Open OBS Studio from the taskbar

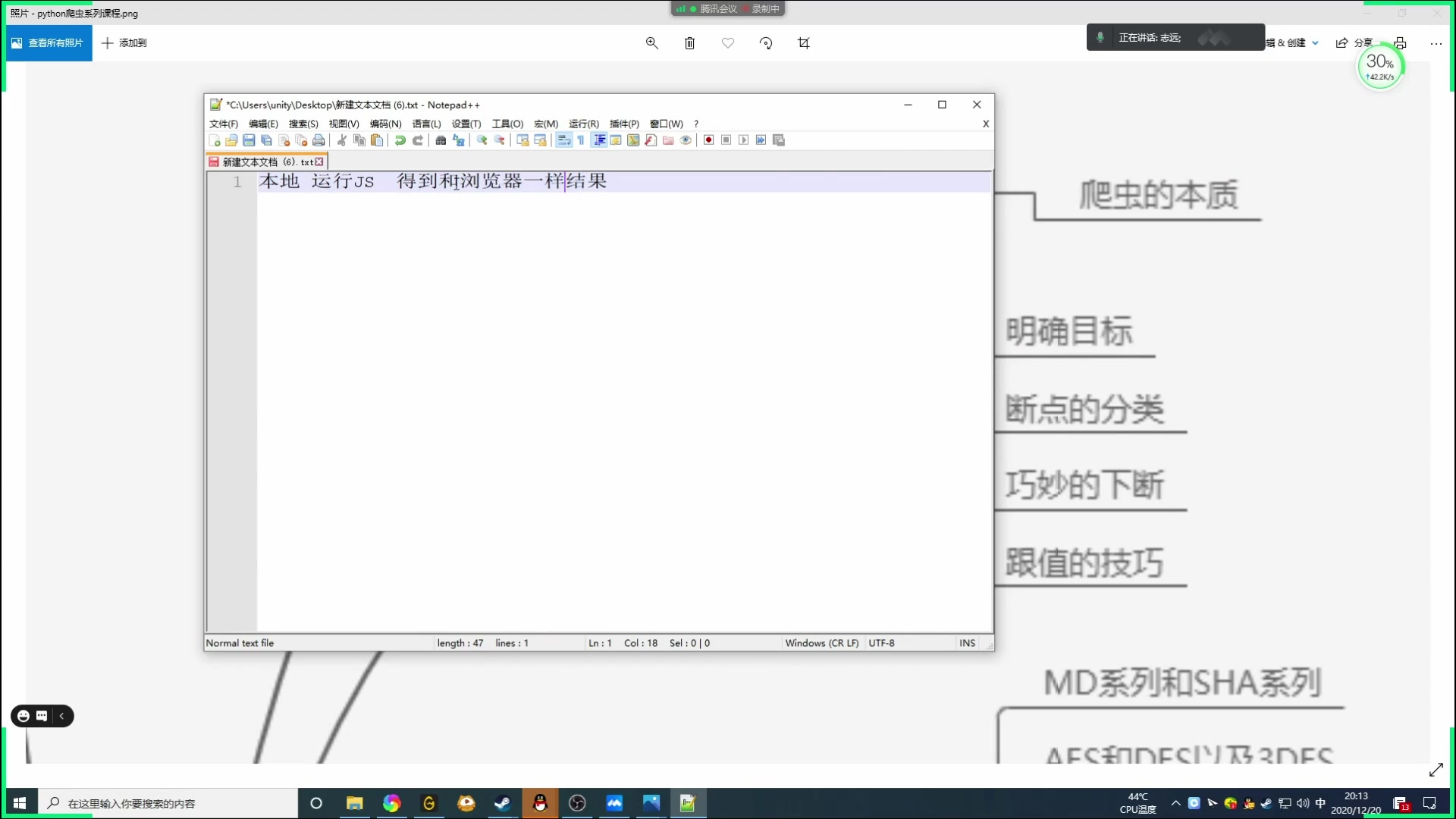coord(577,803)
